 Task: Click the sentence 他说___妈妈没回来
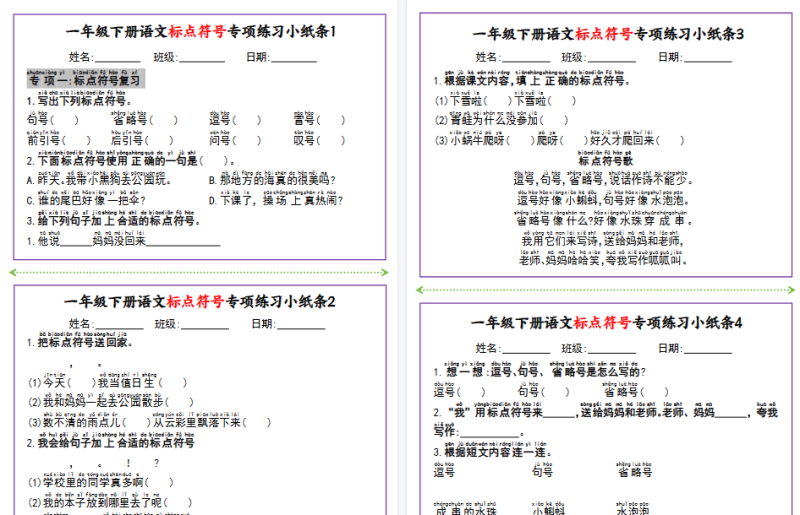(123, 240)
